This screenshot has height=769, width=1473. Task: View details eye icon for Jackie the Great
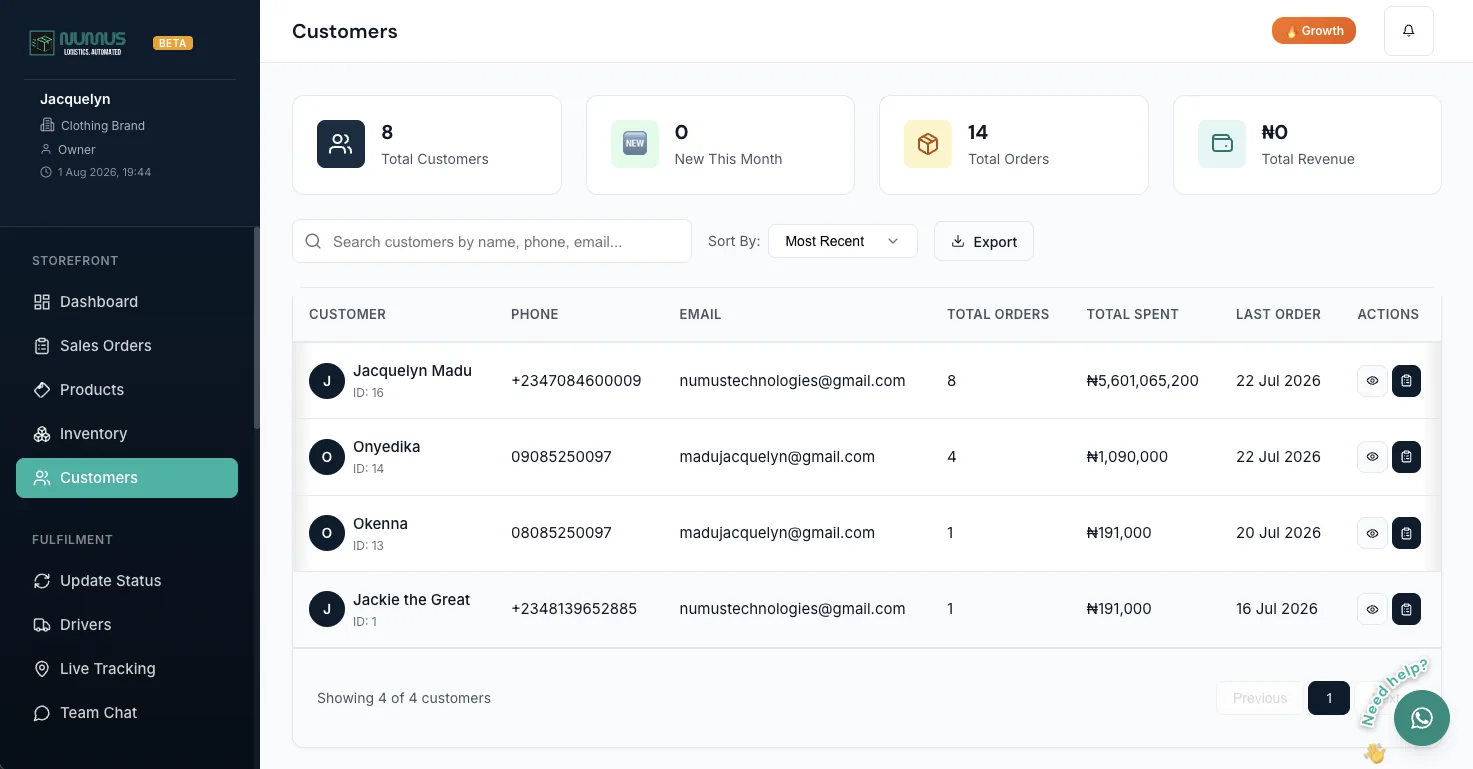1372,609
